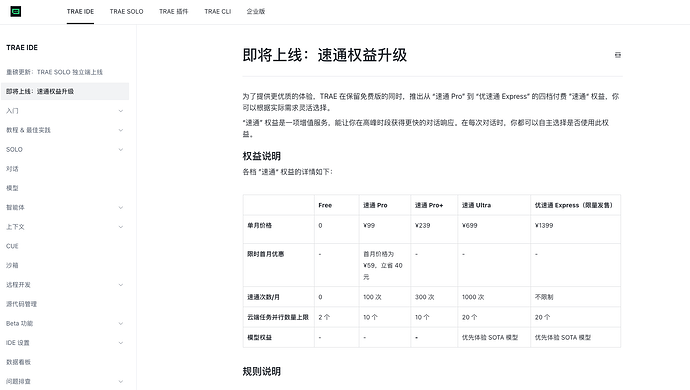Click the 权益说明 heading
The height and width of the screenshot is (390, 690).
(x=262, y=156)
